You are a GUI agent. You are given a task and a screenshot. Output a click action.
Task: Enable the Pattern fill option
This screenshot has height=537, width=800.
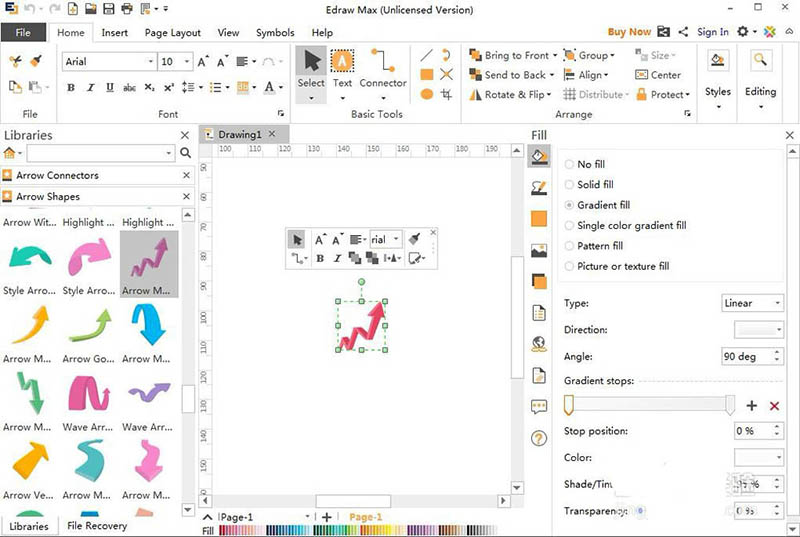coord(570,246)
